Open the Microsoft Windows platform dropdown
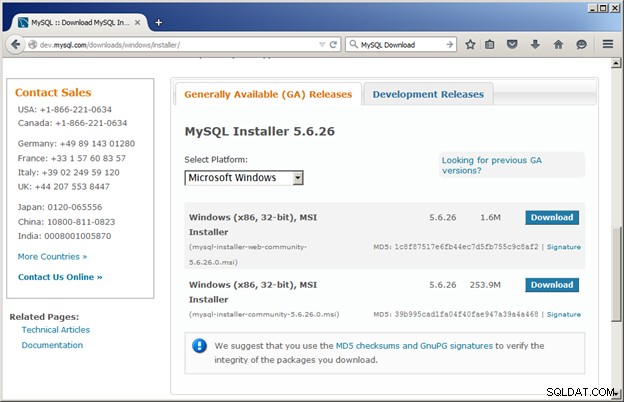The width and height of the screenshot is (624, 402). coord(244,178)
